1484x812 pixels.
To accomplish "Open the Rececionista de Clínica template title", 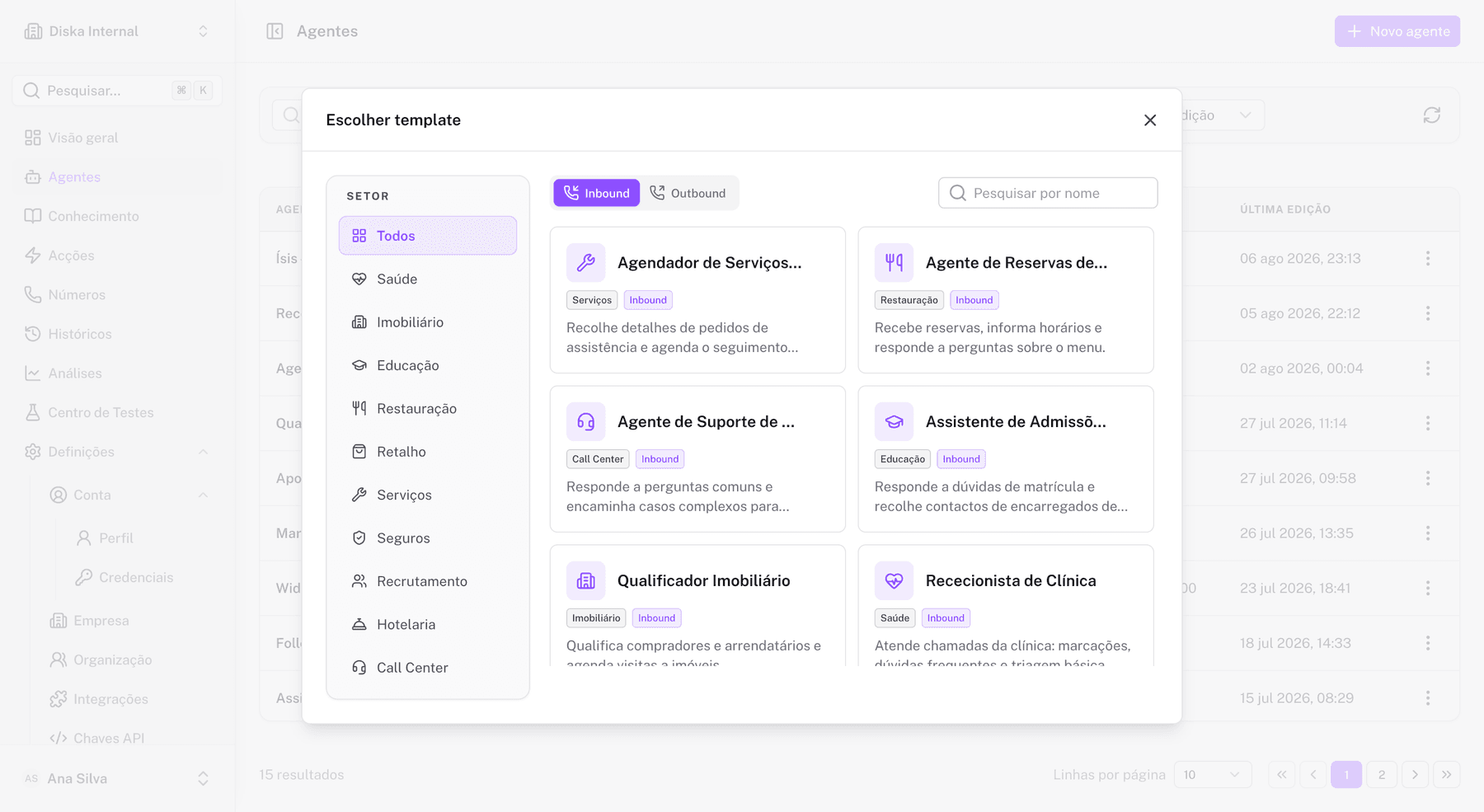I will pos(1011,581).
